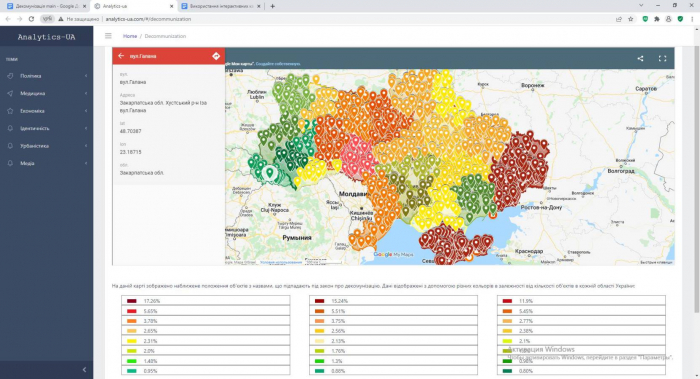The width and height of the screenshot is (700, 379).
Task: Click the Медицина paper-plane icon
Action: (x=10, y=93)
